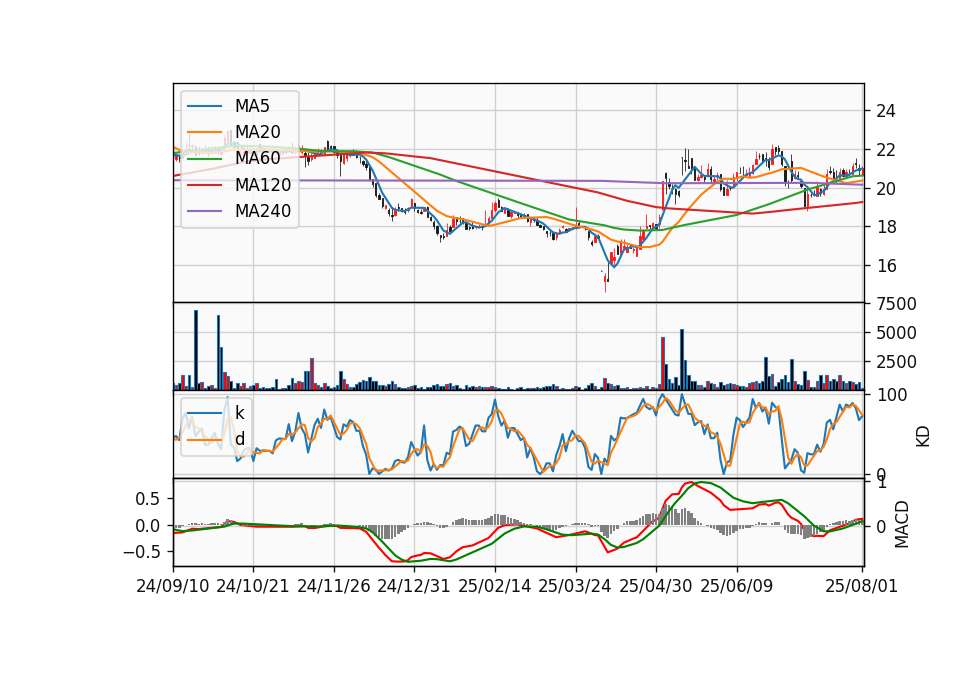Click the tallest volume bar after 25/04/30
The image size is (960, 690).
point(682,359)
